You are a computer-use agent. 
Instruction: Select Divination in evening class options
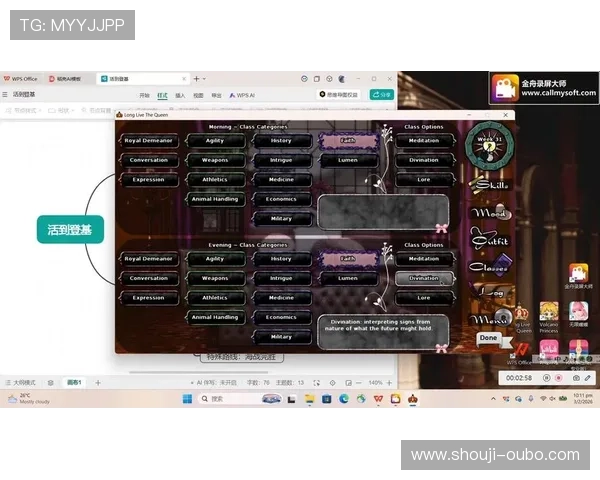pos(423,278)
